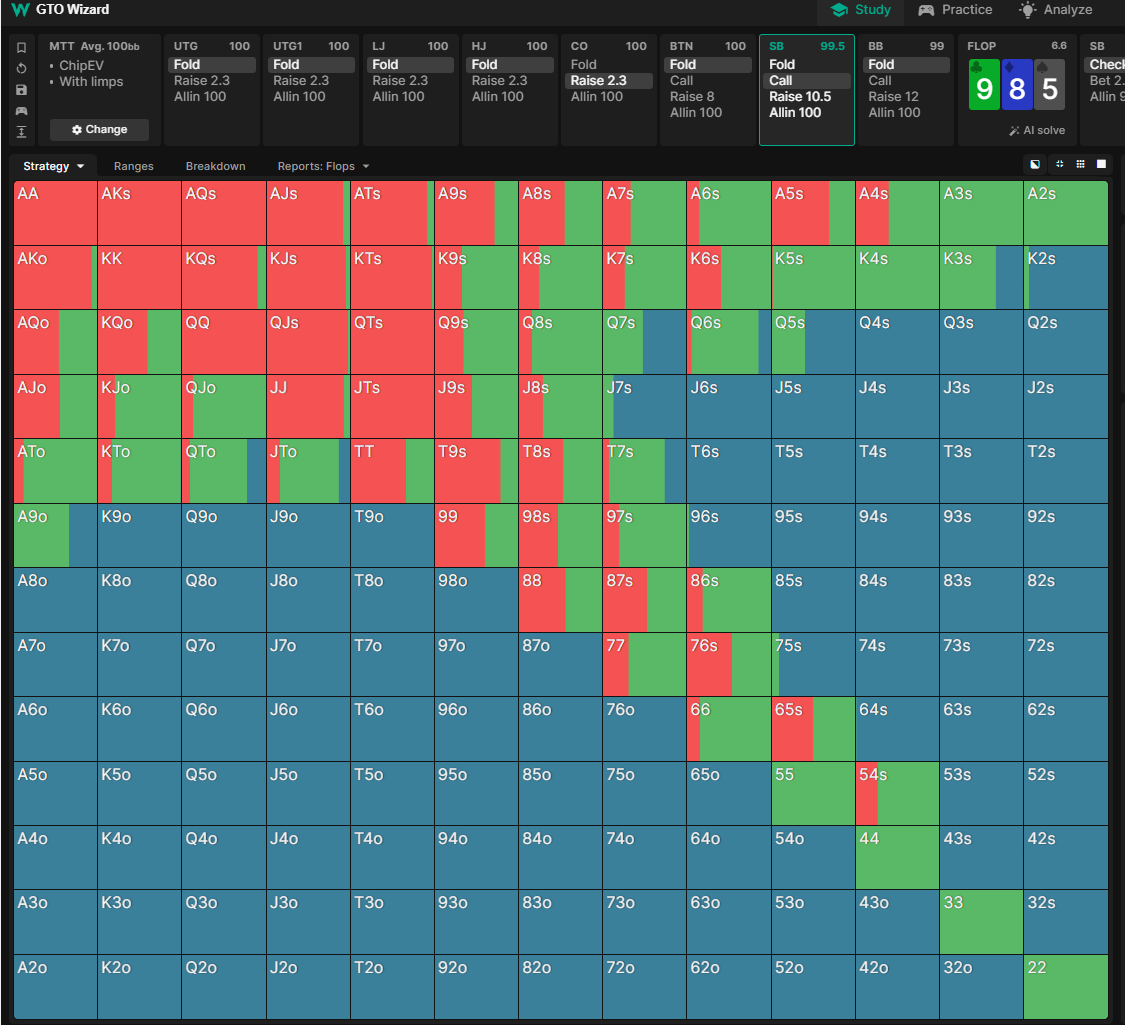Click the gamepad icon in left sidebar

click(x=22, y=110)
